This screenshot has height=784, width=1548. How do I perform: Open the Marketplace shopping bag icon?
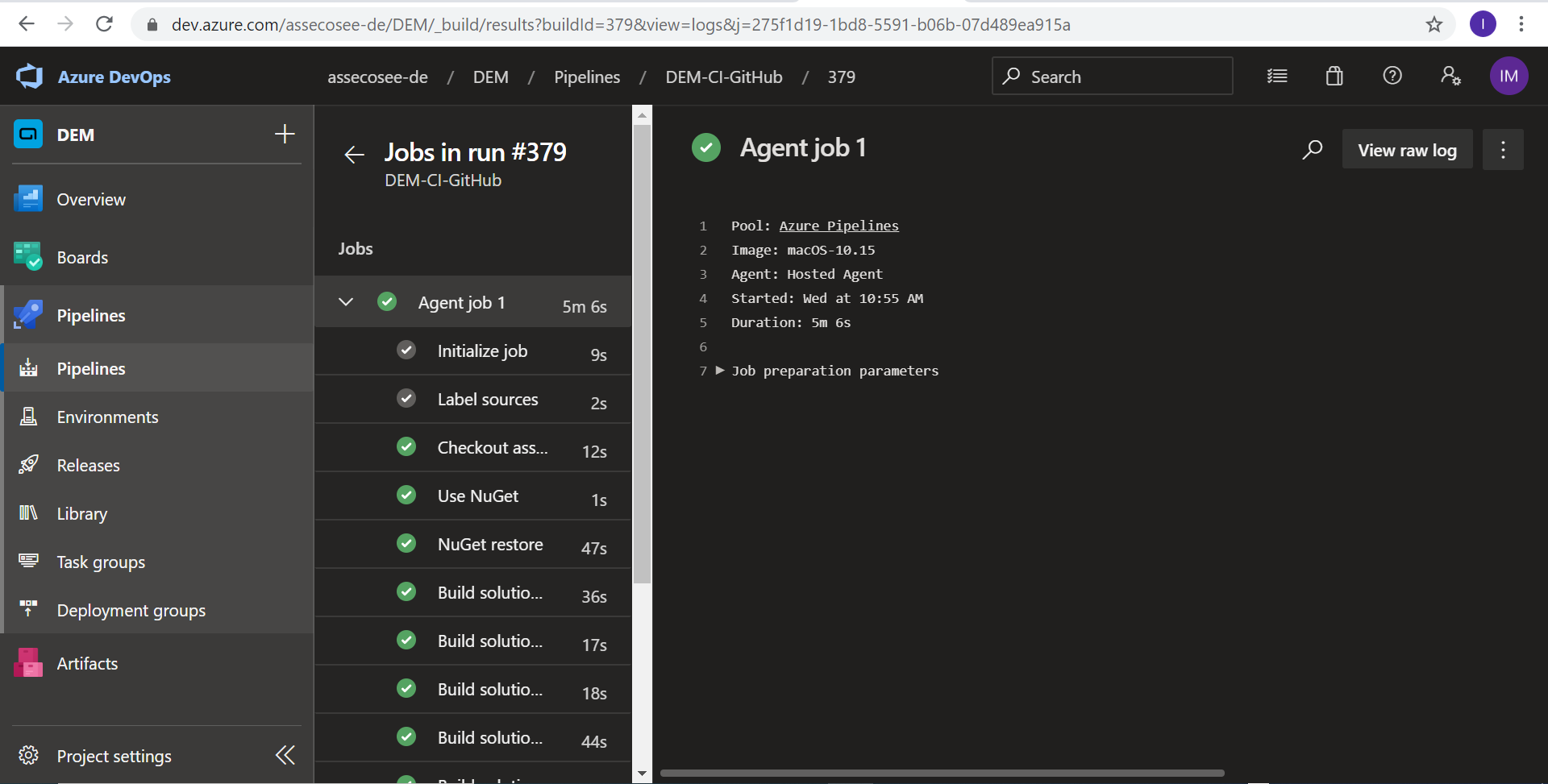click(1334, 76)
